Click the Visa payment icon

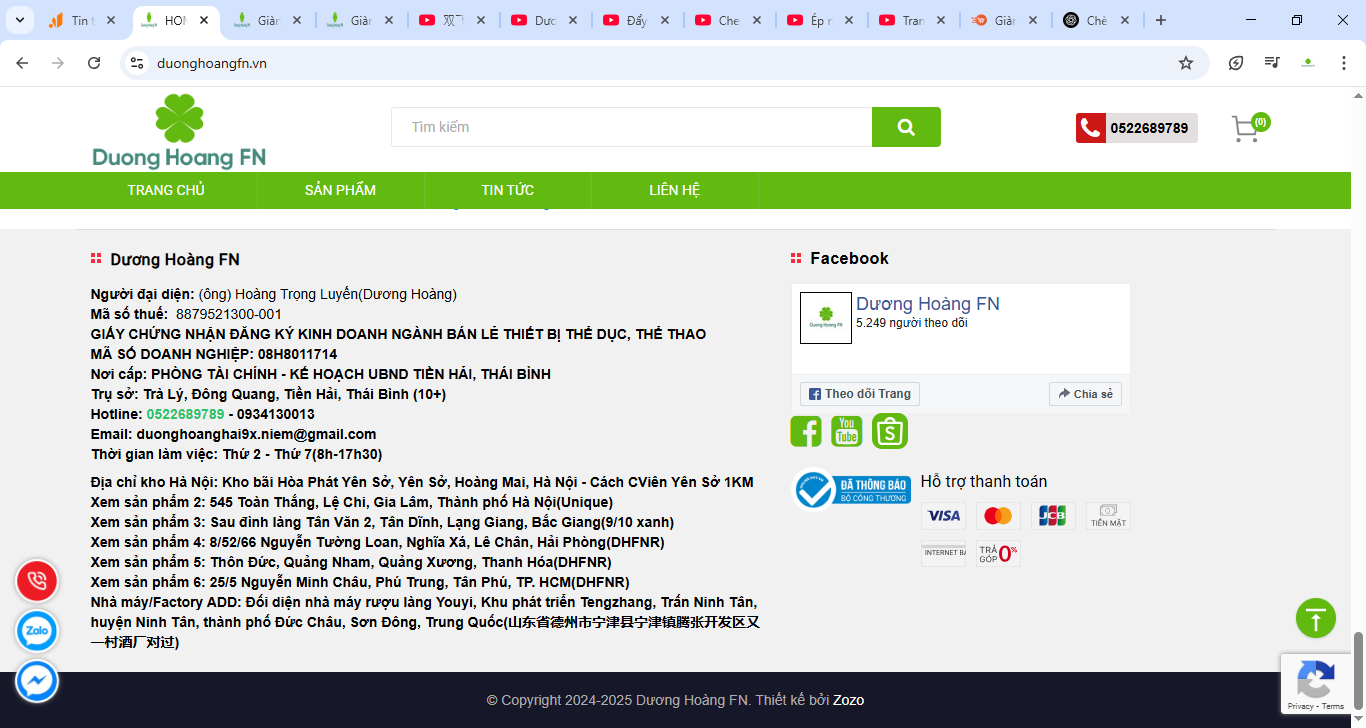coord(943,516)
